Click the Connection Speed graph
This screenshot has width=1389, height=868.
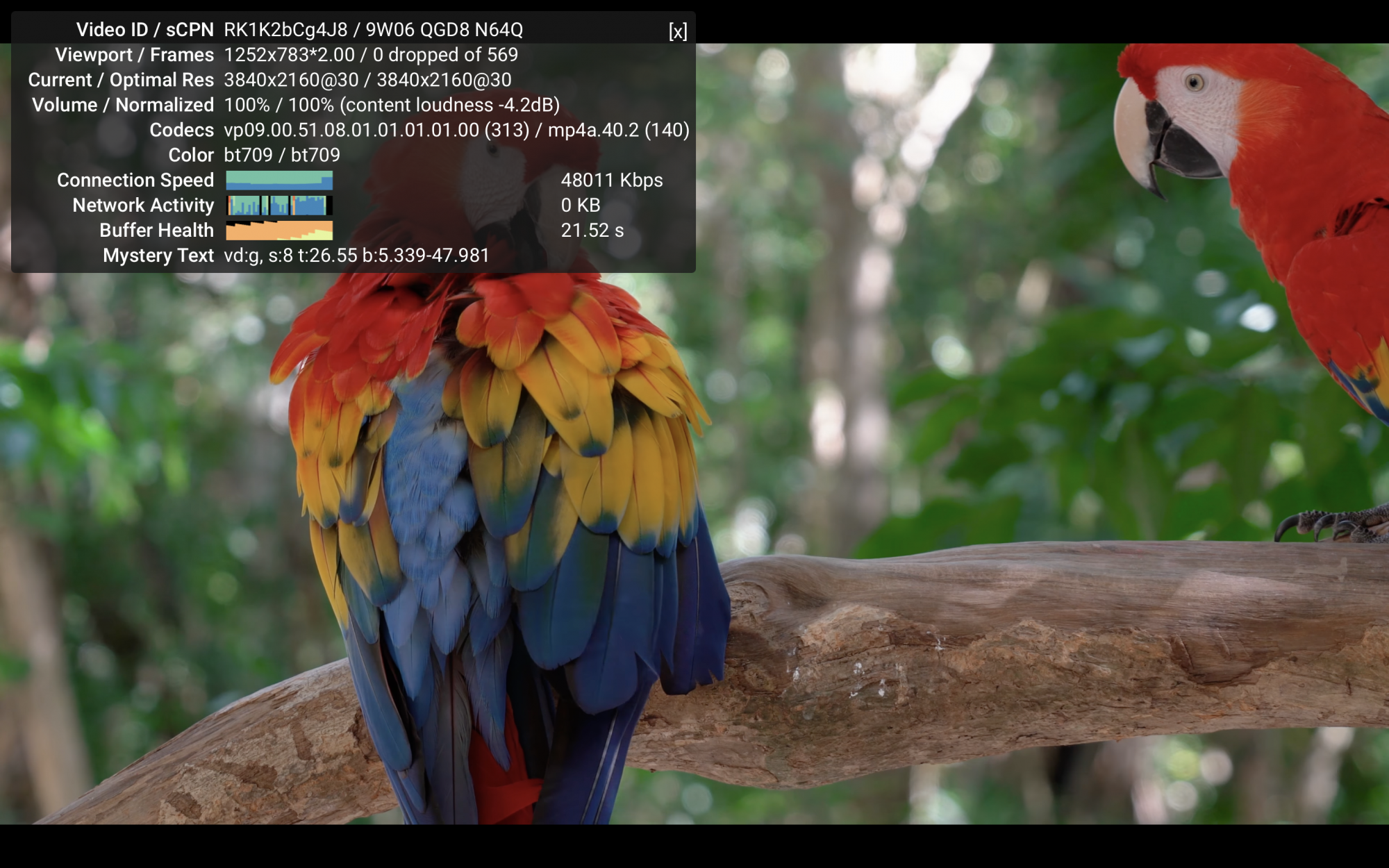click(x=279, y=181)
